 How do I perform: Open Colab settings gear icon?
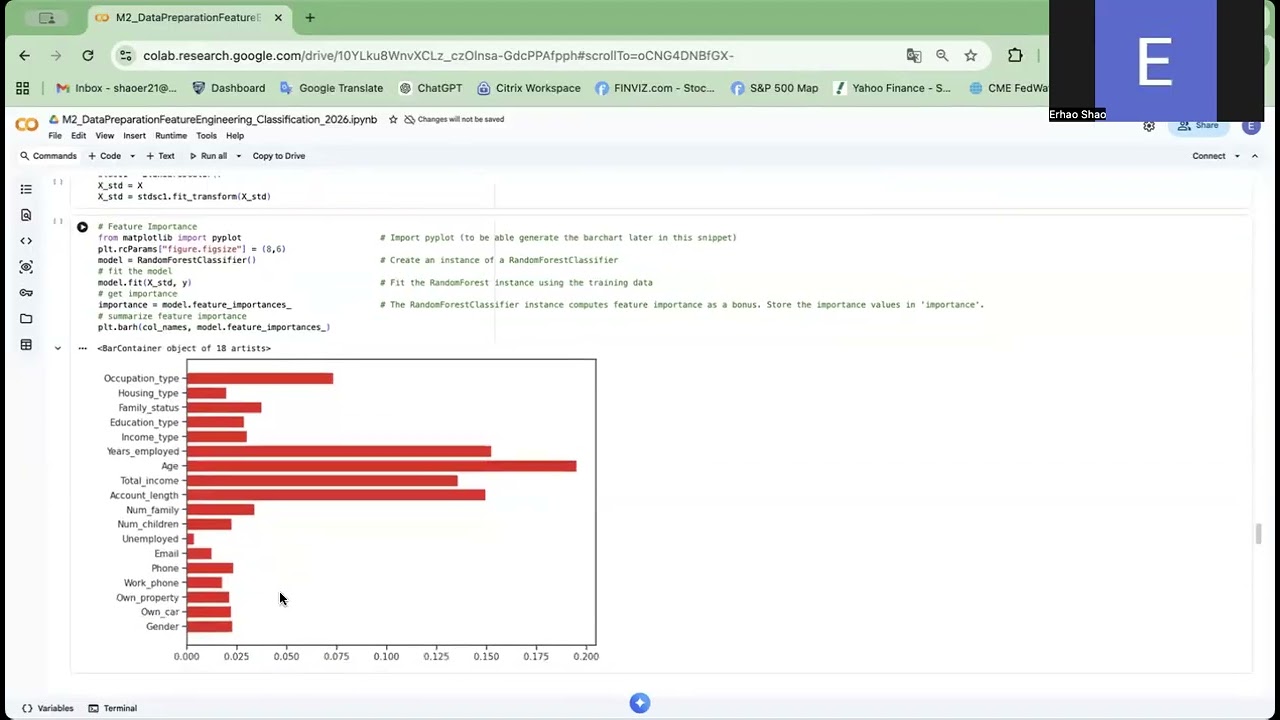(x=1149, y=126)
